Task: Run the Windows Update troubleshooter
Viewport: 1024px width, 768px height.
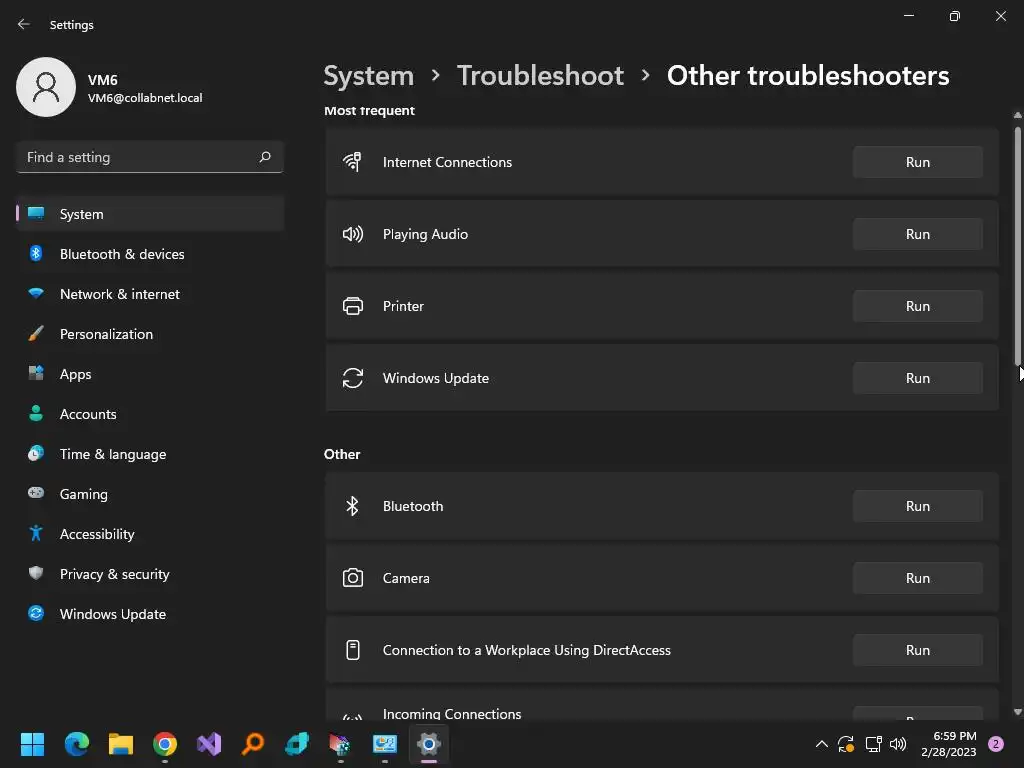Action: [x=918, y=378]
